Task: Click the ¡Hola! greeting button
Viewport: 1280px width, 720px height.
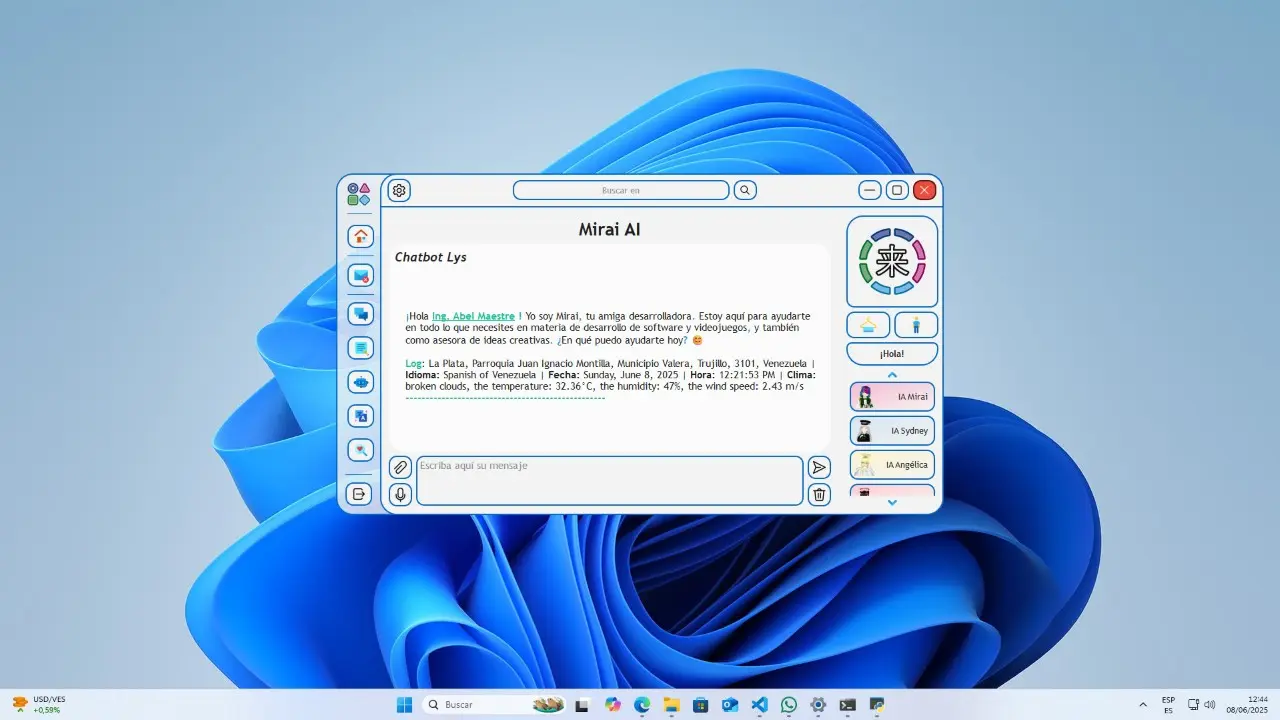Action: [x=892, y=354]
